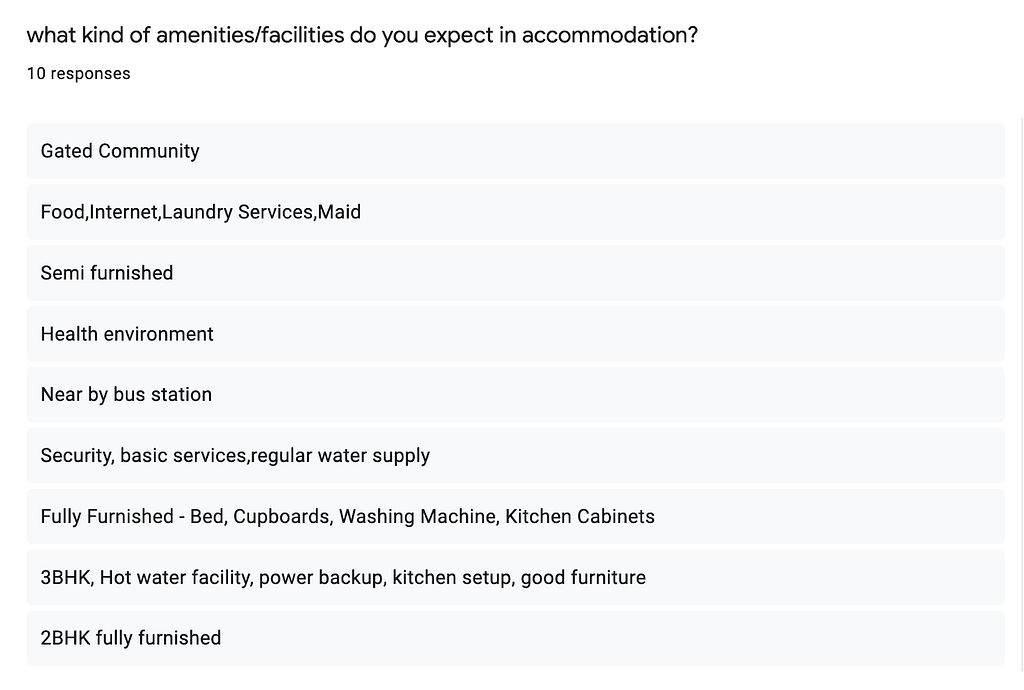This screenshot has height=690, width=1024.
Task: Select the '2BHK fully furnished' response
Action: point(515,638)
